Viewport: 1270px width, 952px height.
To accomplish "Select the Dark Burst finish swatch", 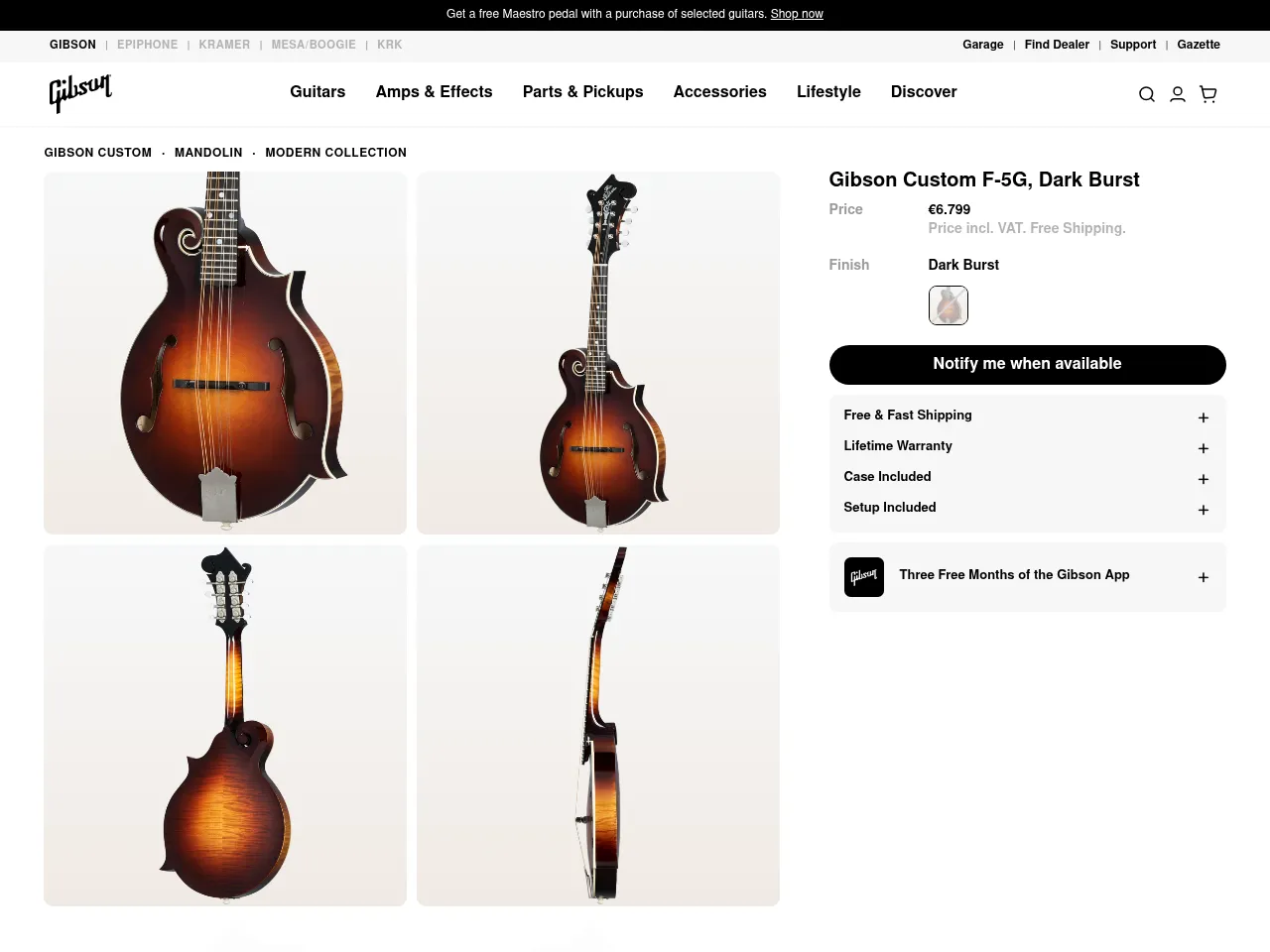I will point(948,305).
